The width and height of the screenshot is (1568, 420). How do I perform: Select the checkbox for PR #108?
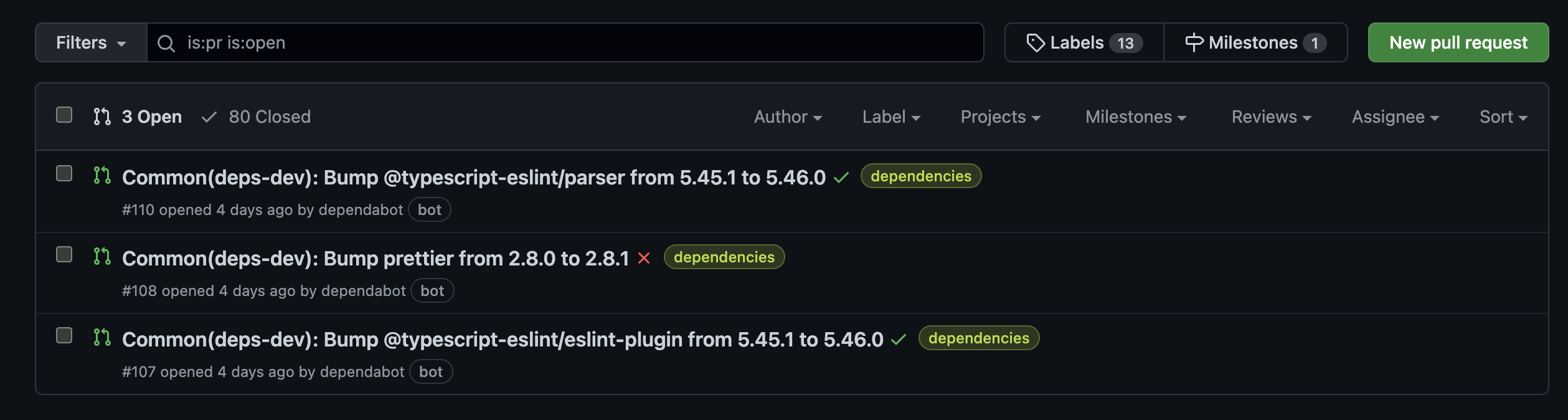pyautogui.click(x=64, y=254)
